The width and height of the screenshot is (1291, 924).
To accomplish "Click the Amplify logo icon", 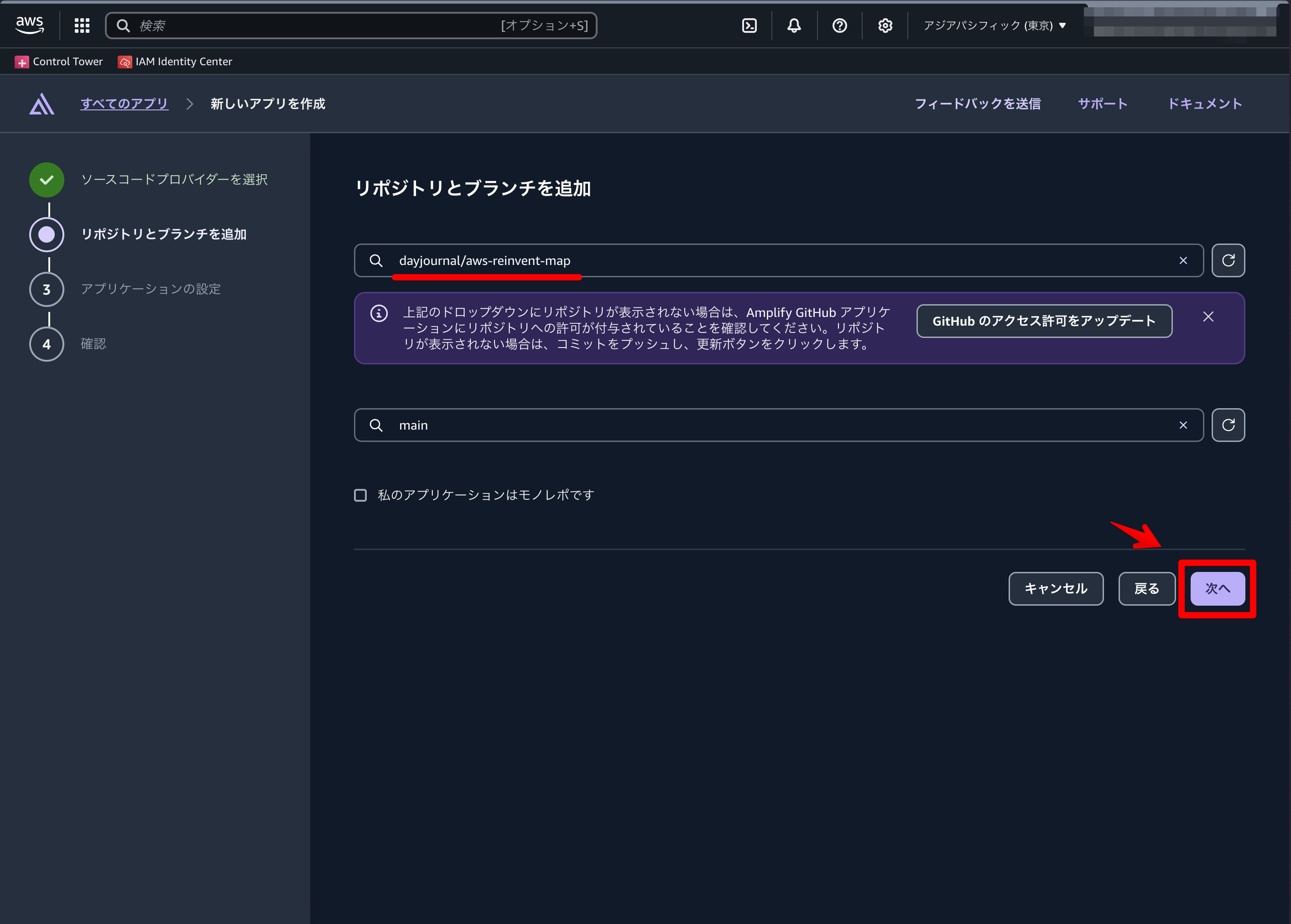I will point(42,104).
